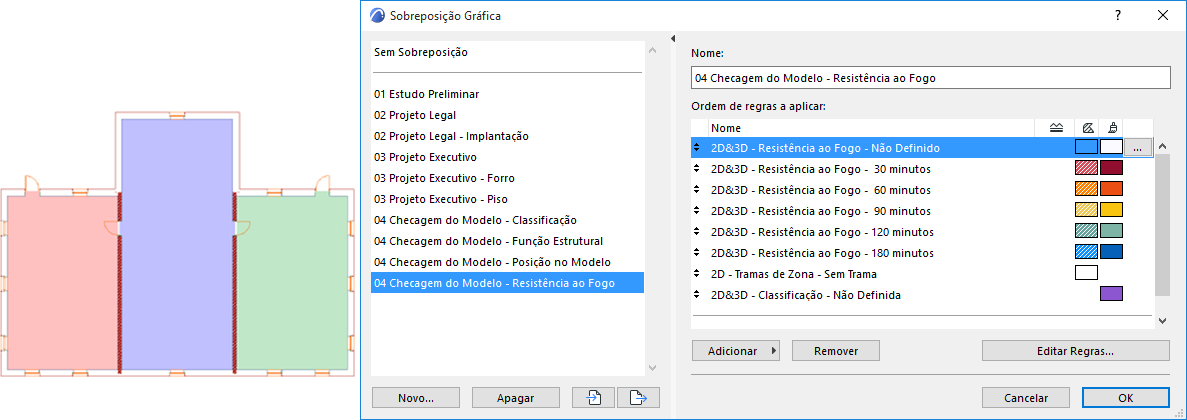1187x420 pixels.
Task: Select 04 Checagem do Modelo - Classificação
Action: [475, 220]
